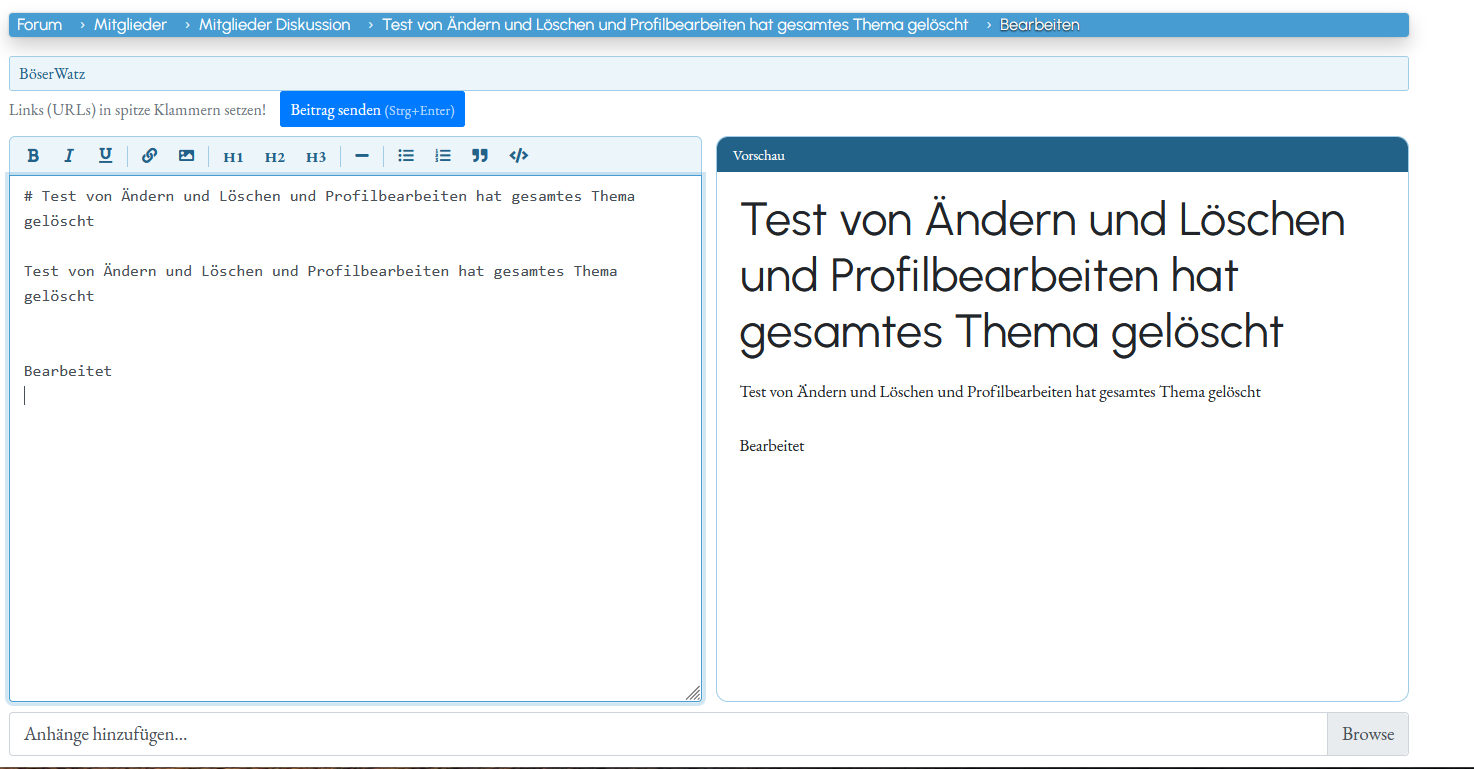Insert horizontal rule line
Viewport: 1474px width, 769px height.
[362, 156]
